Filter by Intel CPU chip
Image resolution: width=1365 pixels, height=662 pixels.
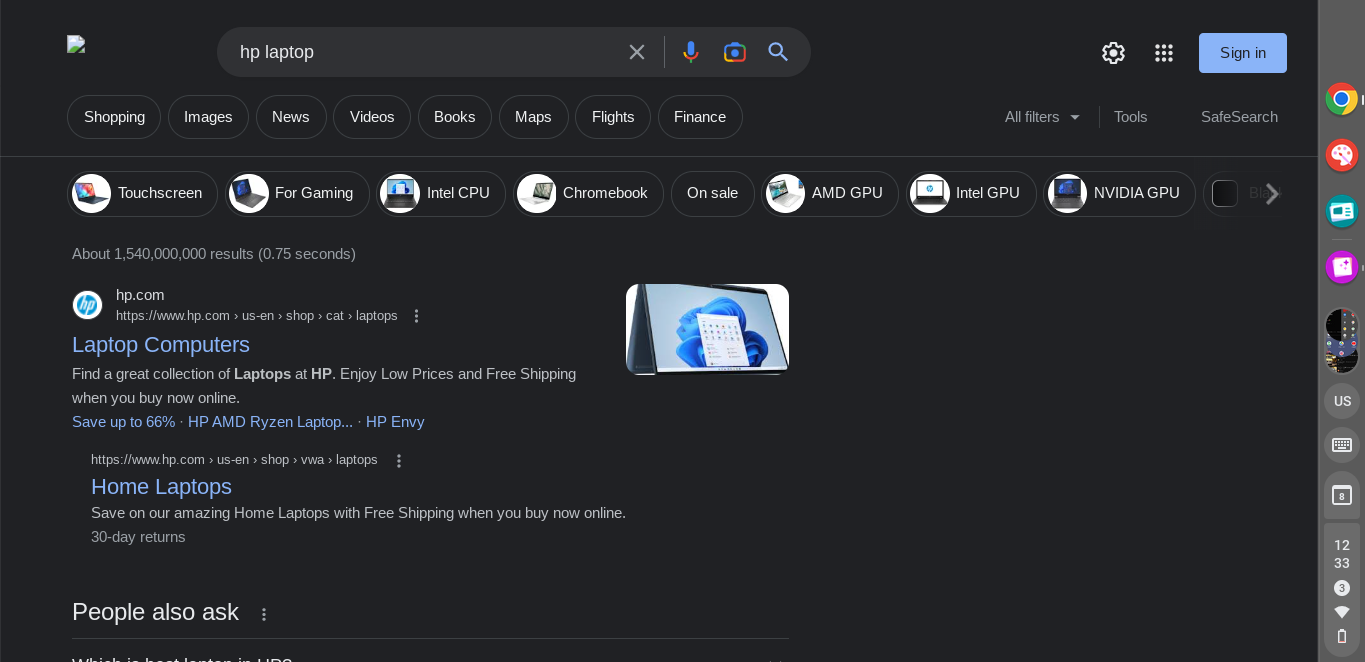(441, 194)
